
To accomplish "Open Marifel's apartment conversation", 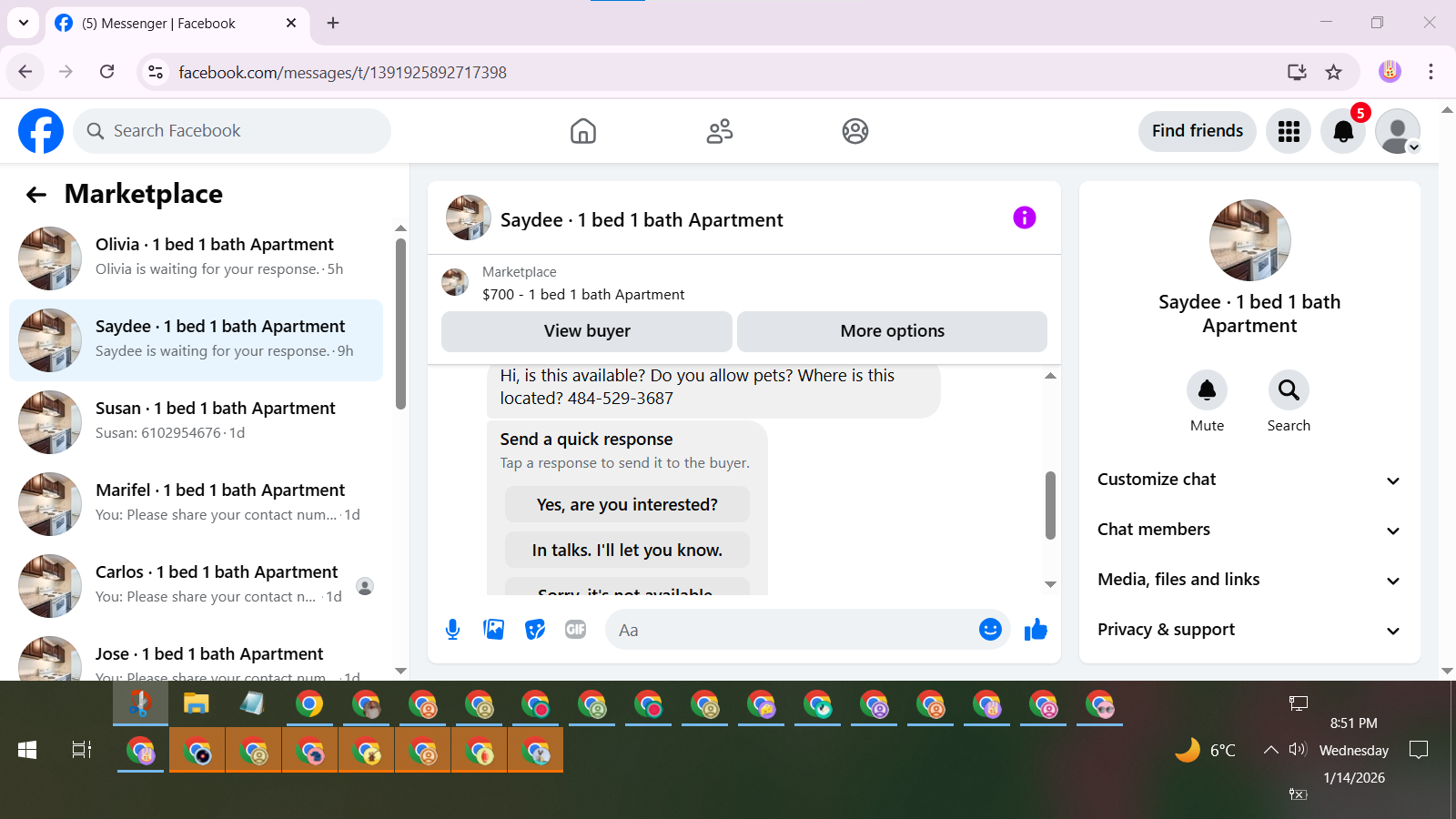I will (196, 504).
